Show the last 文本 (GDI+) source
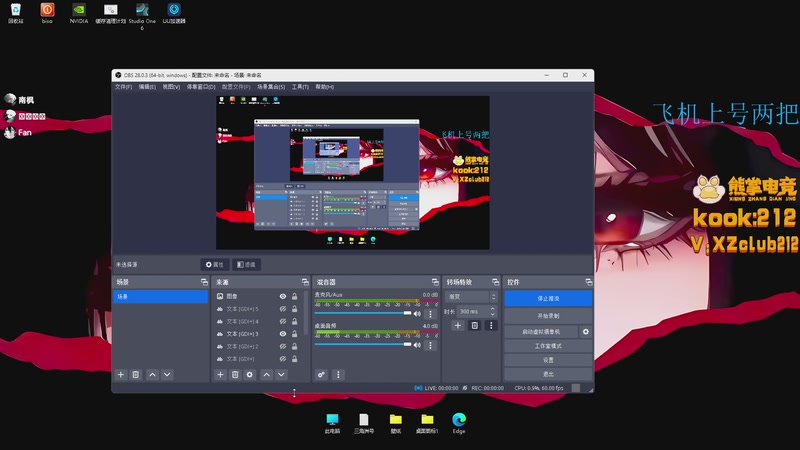Screen dimensions: 800x450 (283, 359)
